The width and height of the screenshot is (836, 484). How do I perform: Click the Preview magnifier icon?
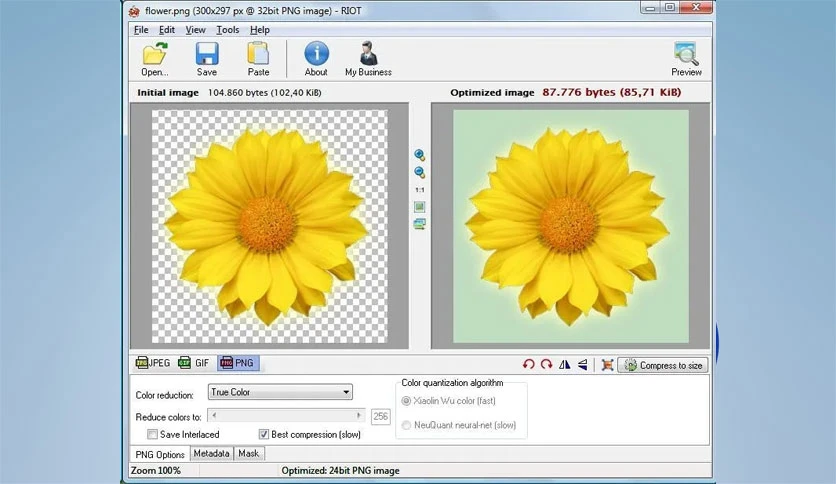(686, 53)
